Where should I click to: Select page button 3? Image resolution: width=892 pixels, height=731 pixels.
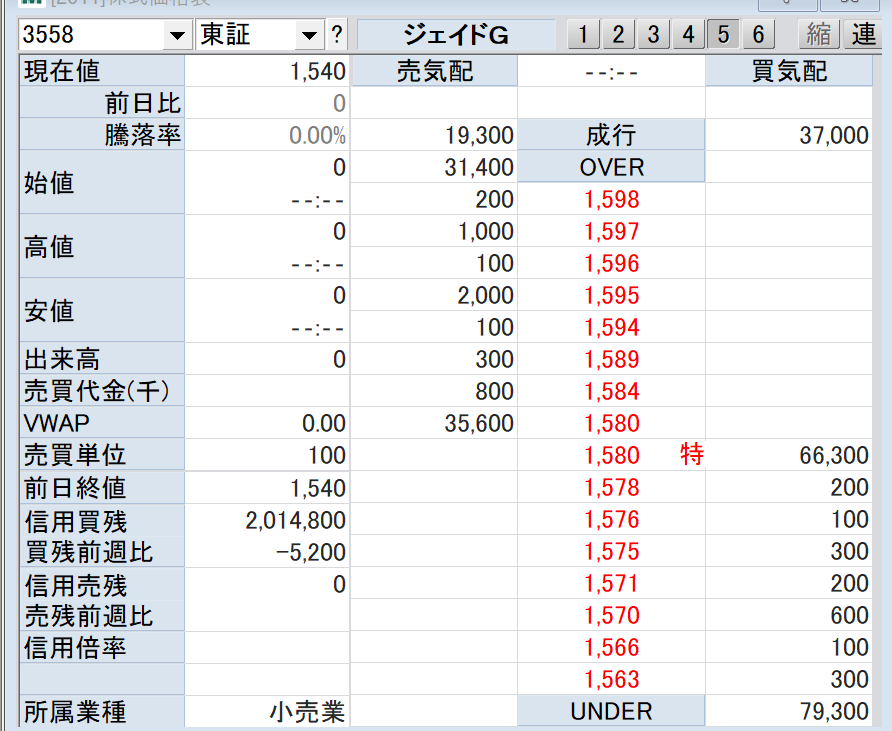(653, 35)
